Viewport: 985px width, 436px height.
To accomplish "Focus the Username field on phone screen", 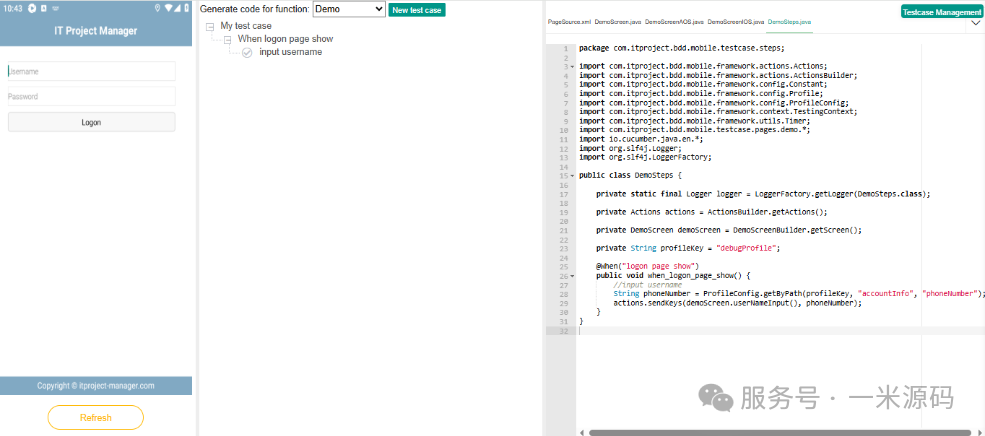I will pyautogui.click(x=92, y=72).
